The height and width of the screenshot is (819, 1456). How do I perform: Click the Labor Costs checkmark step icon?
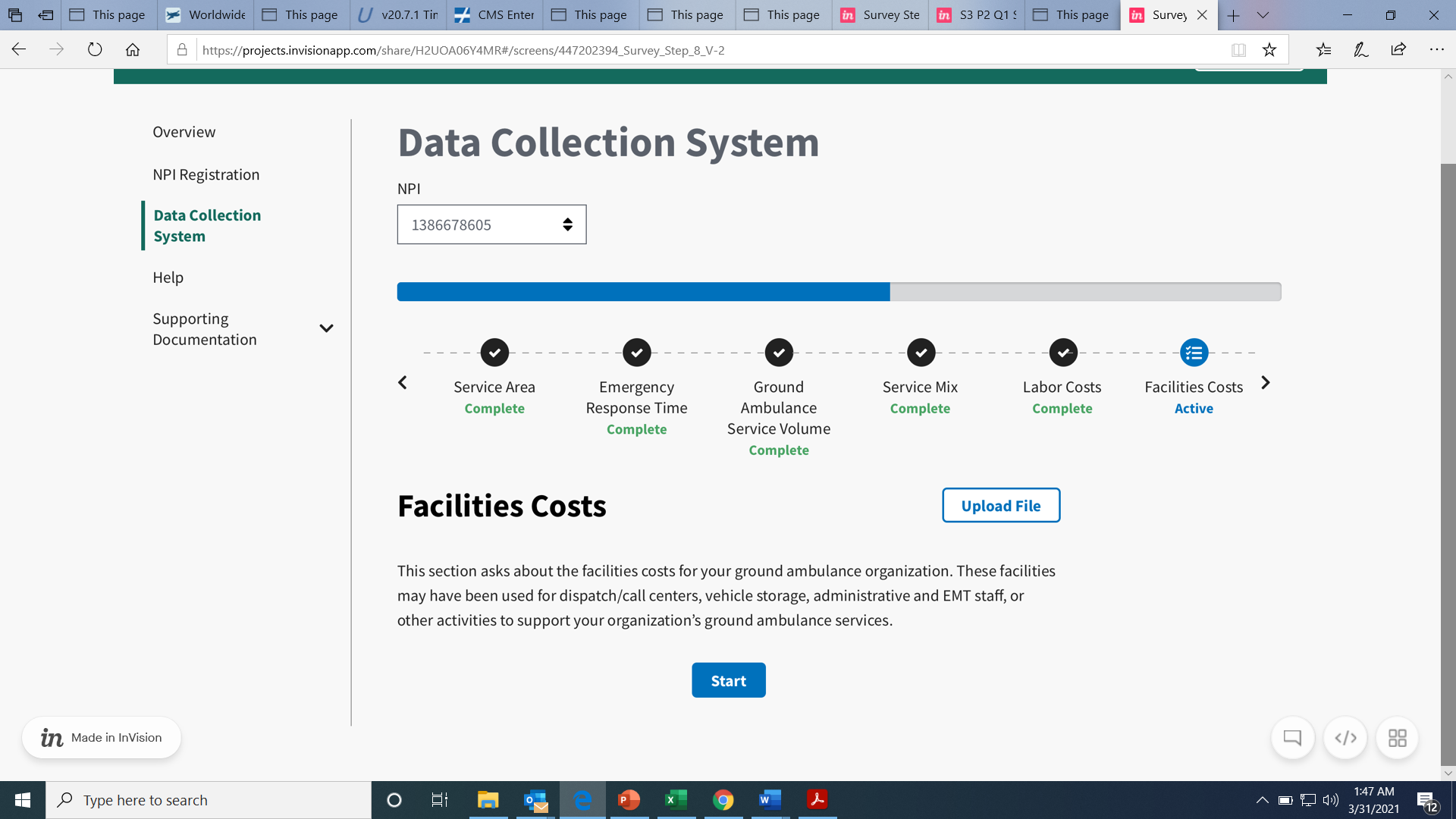point(1063,352)
